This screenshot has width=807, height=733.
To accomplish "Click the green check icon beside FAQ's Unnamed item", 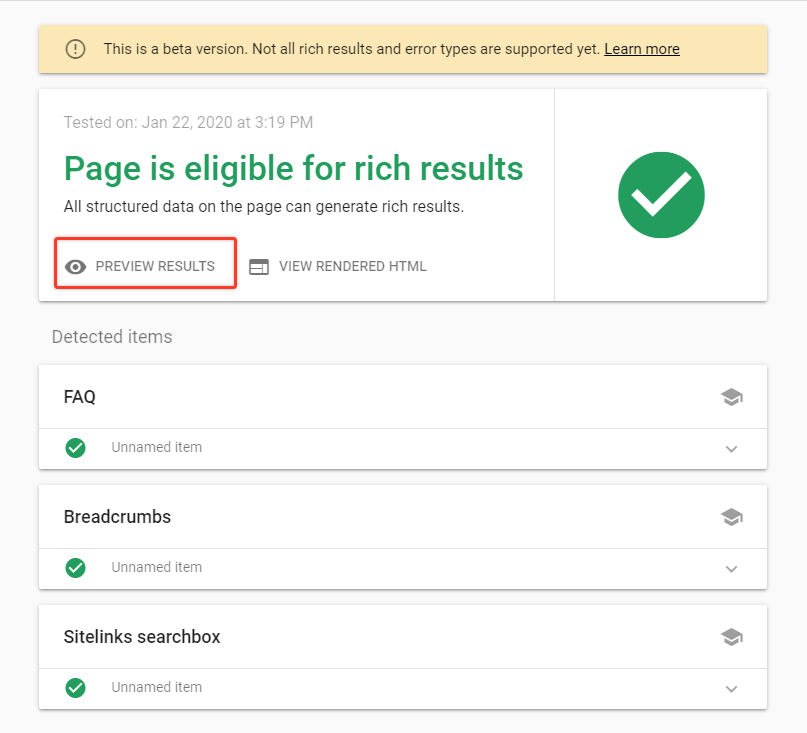I will click(x=75, y=448).
